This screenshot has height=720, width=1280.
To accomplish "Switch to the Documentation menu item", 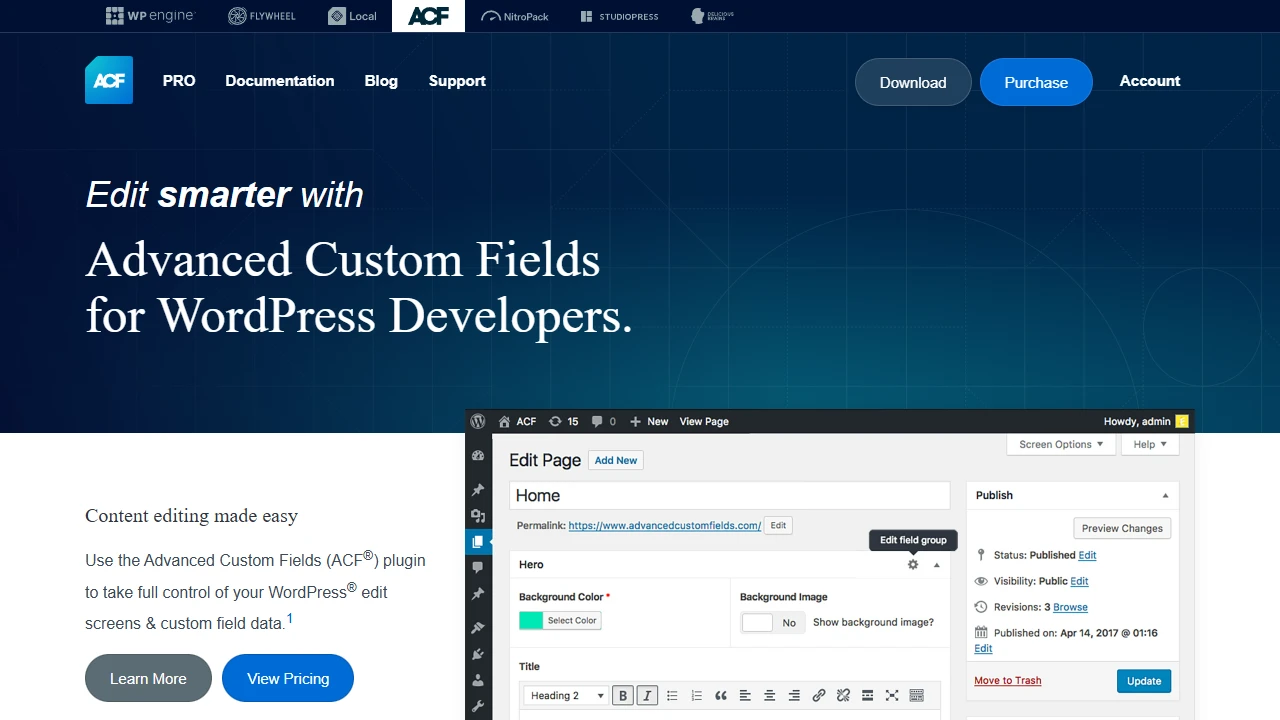I will click(280, 81).
